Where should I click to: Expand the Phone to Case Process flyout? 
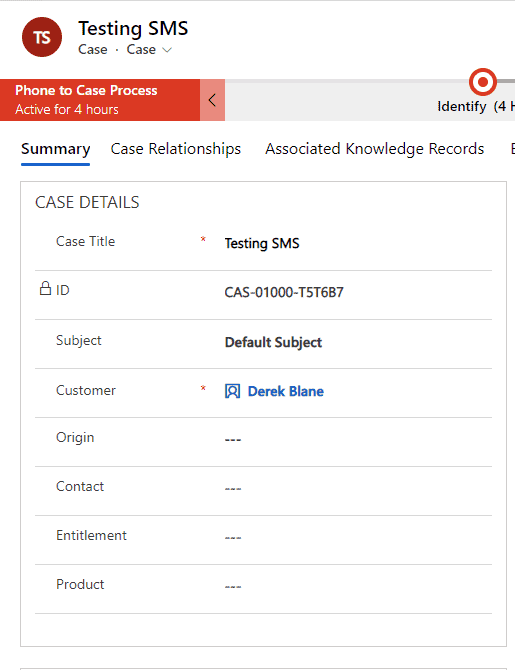100,100
